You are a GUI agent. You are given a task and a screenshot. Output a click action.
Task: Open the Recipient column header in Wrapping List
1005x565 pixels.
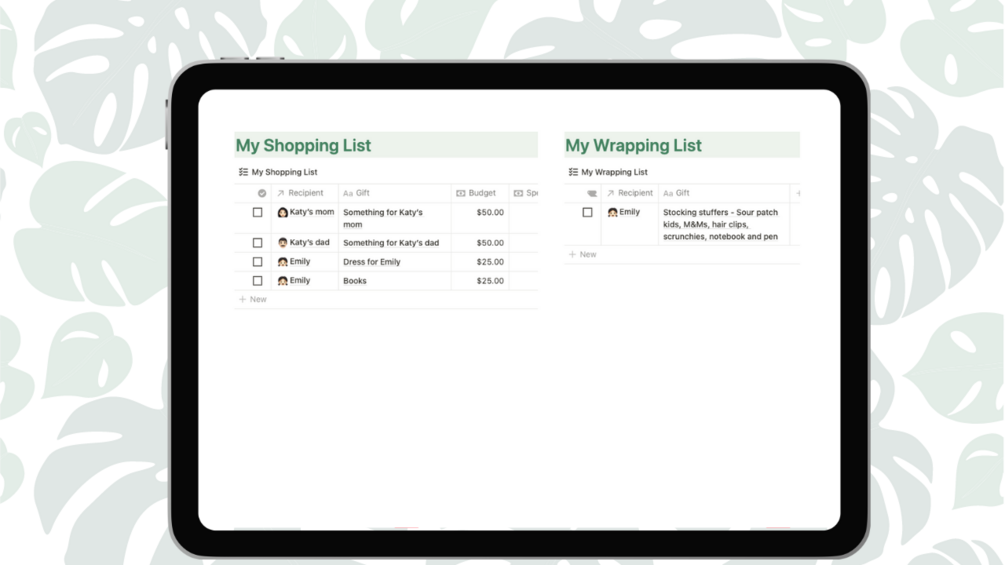tap(630, 193)
